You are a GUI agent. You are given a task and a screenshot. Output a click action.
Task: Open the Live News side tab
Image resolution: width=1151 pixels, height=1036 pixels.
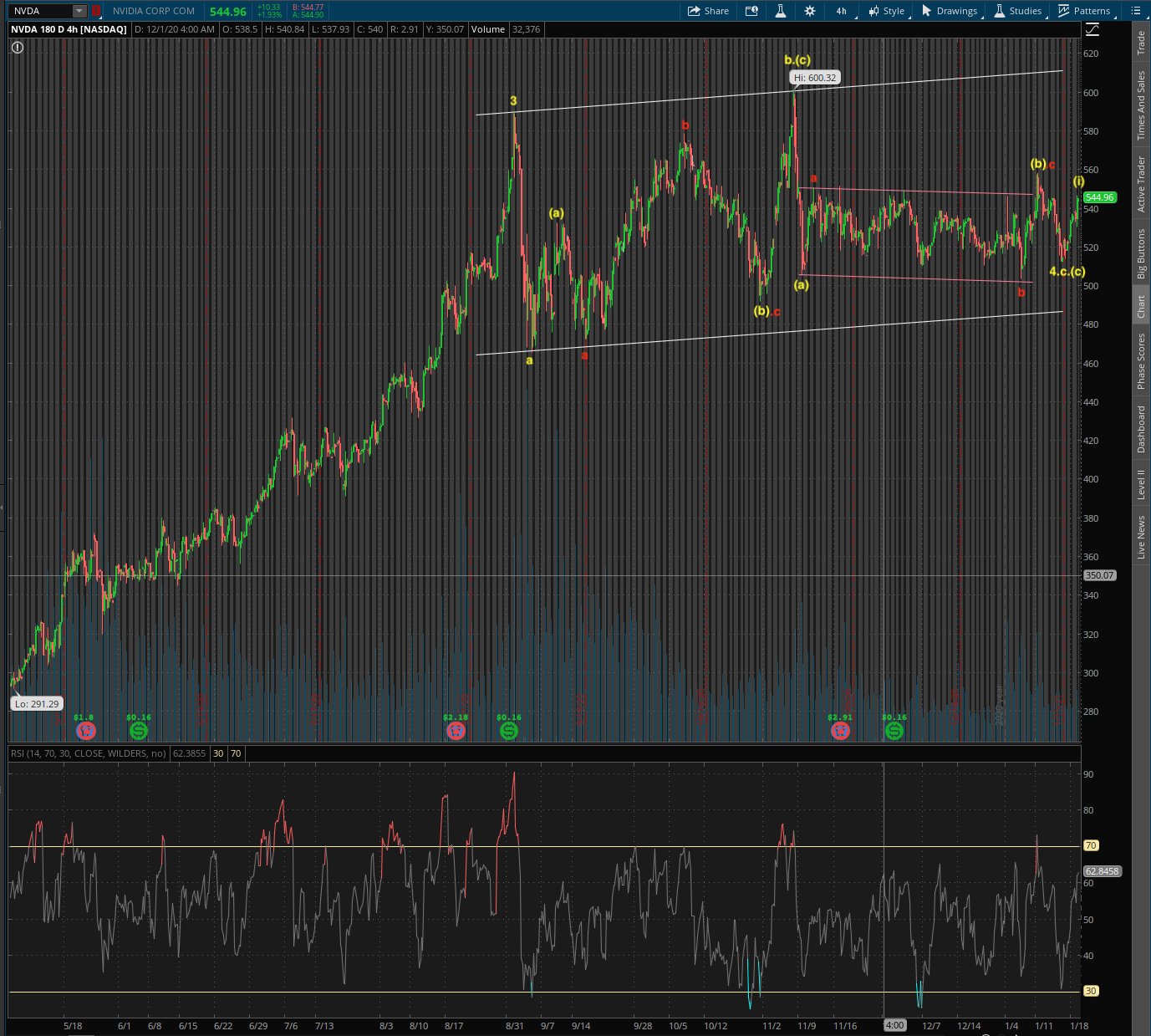(1141, 537)
